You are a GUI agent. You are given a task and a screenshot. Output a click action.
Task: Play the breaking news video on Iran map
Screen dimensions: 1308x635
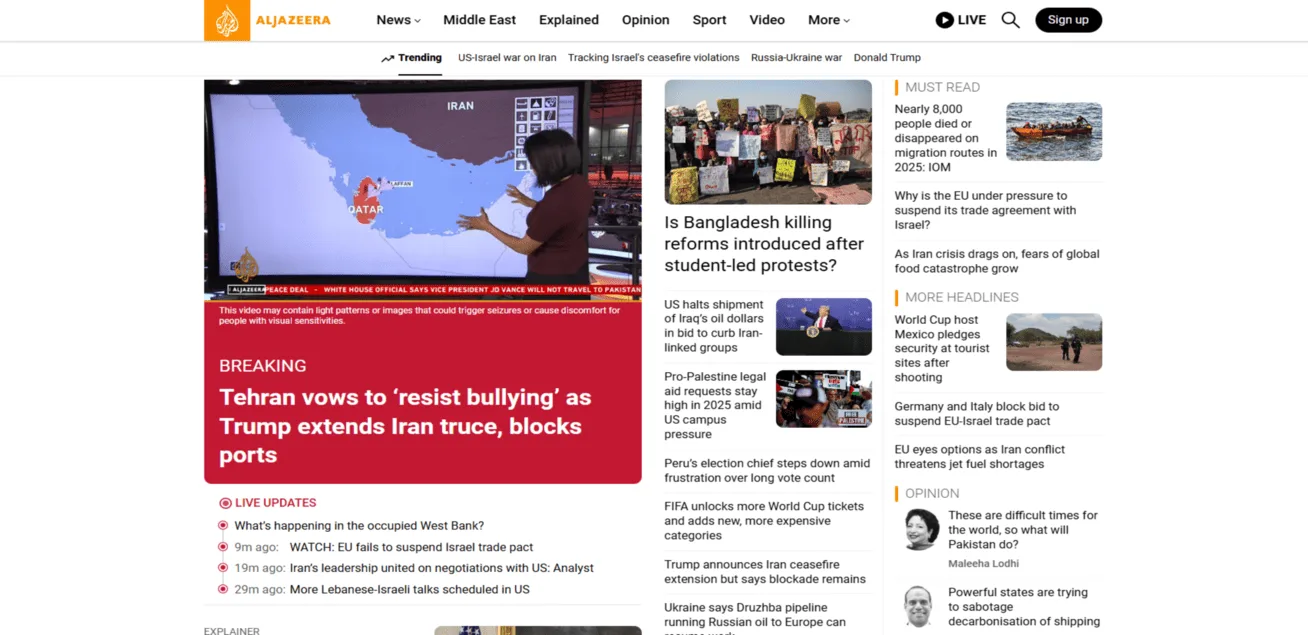(422, 189)
